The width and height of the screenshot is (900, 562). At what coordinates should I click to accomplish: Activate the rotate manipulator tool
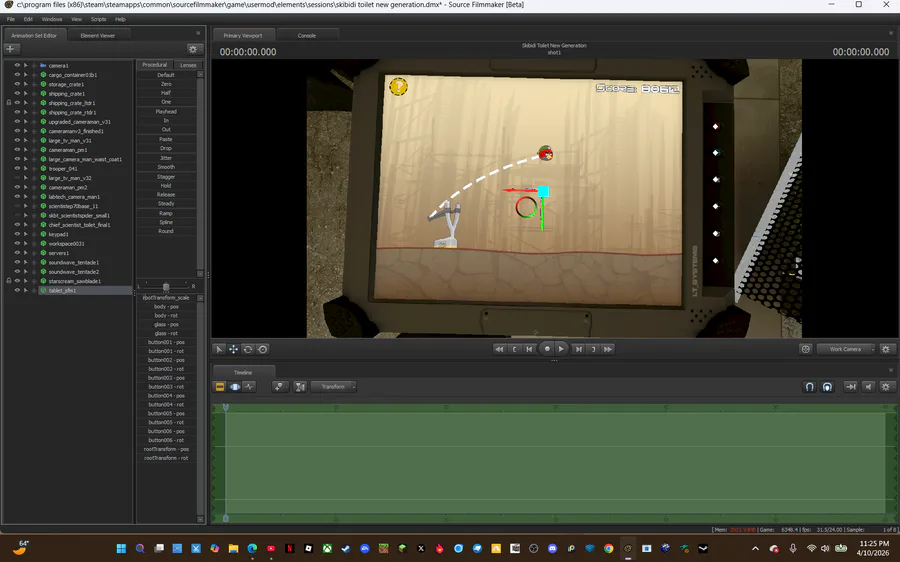click(248, 349)
